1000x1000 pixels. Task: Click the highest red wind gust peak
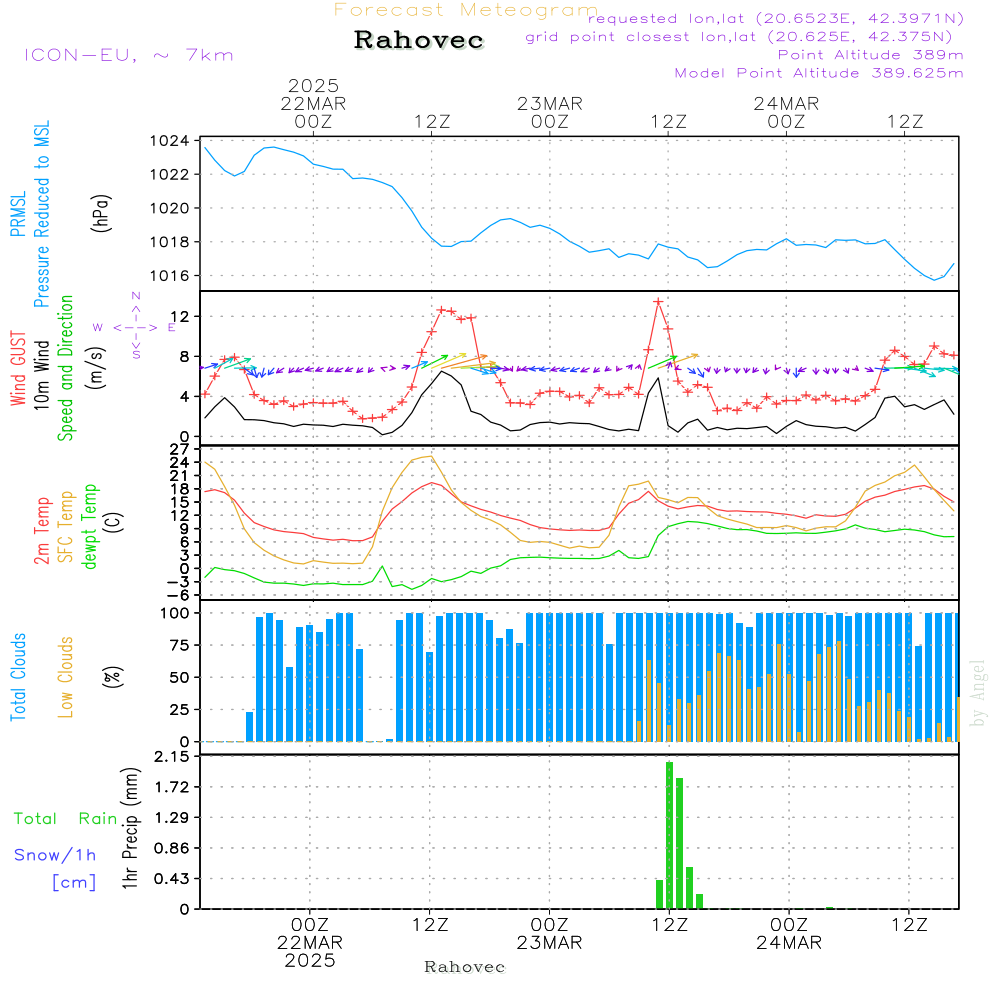(x=658, y=301)
